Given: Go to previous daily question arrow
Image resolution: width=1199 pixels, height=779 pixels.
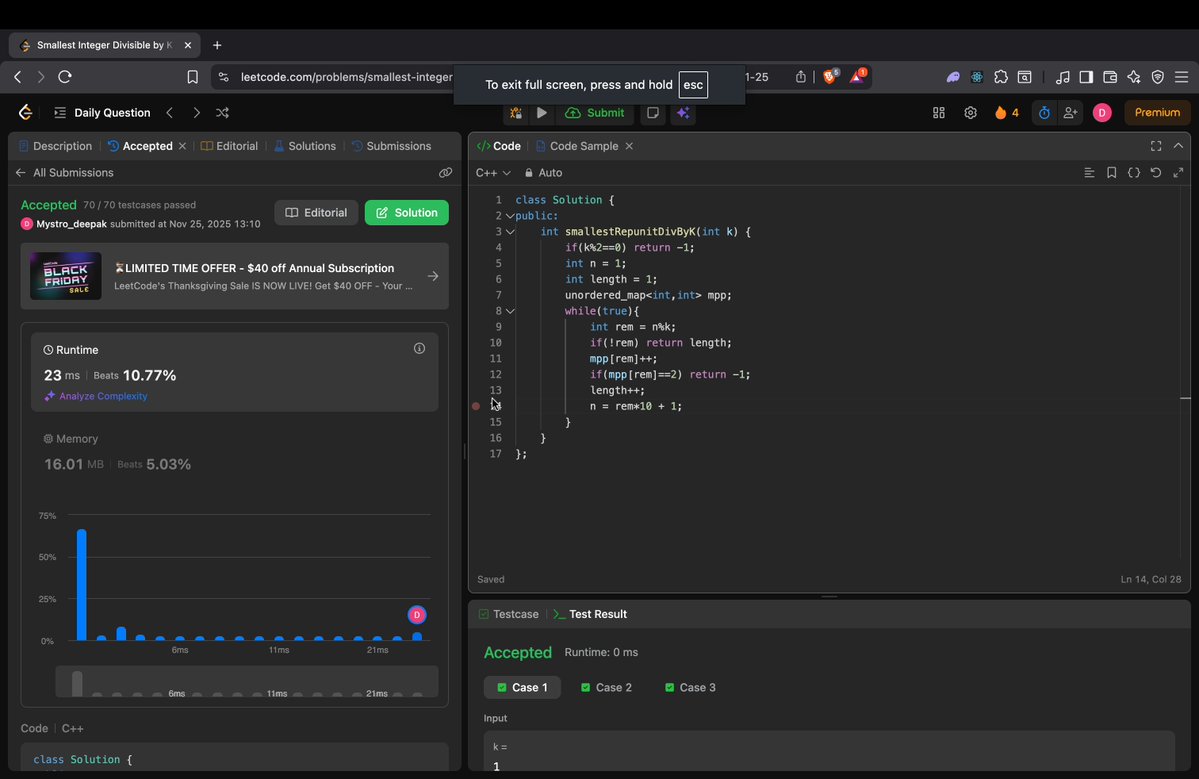Looking at the screenshot, I should pos(170,112).
